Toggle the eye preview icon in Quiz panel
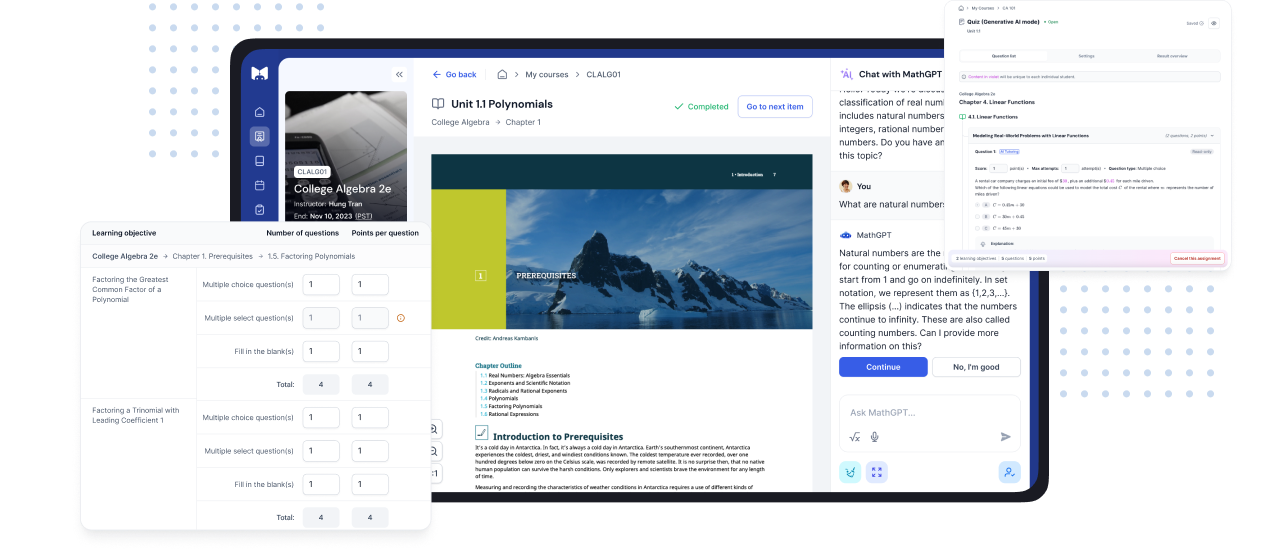The width and height of the screenshot is (1280, 551). [x=1214, y=22]
